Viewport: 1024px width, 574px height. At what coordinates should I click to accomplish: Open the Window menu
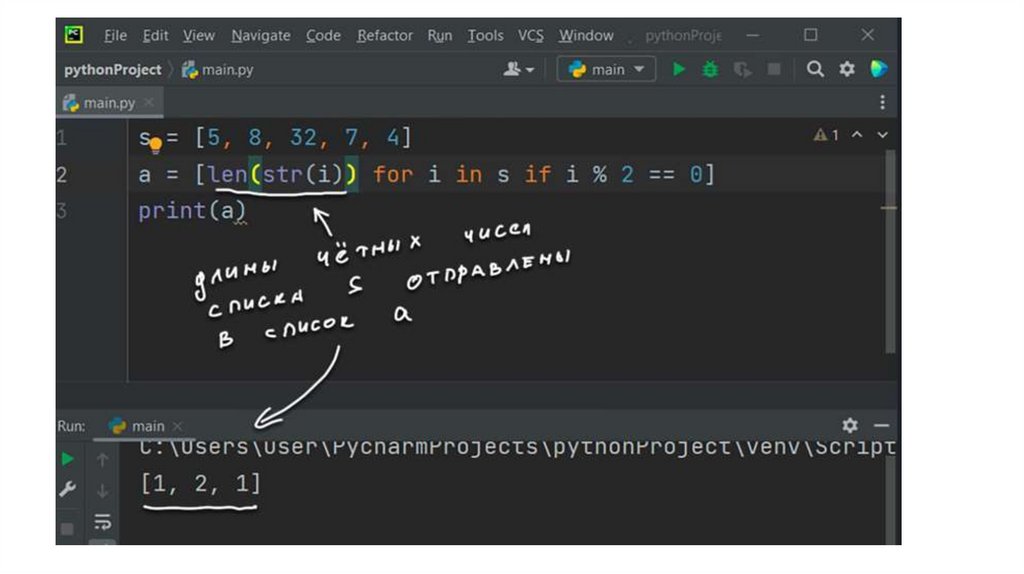pyautogui.click(x=586, y=35)
